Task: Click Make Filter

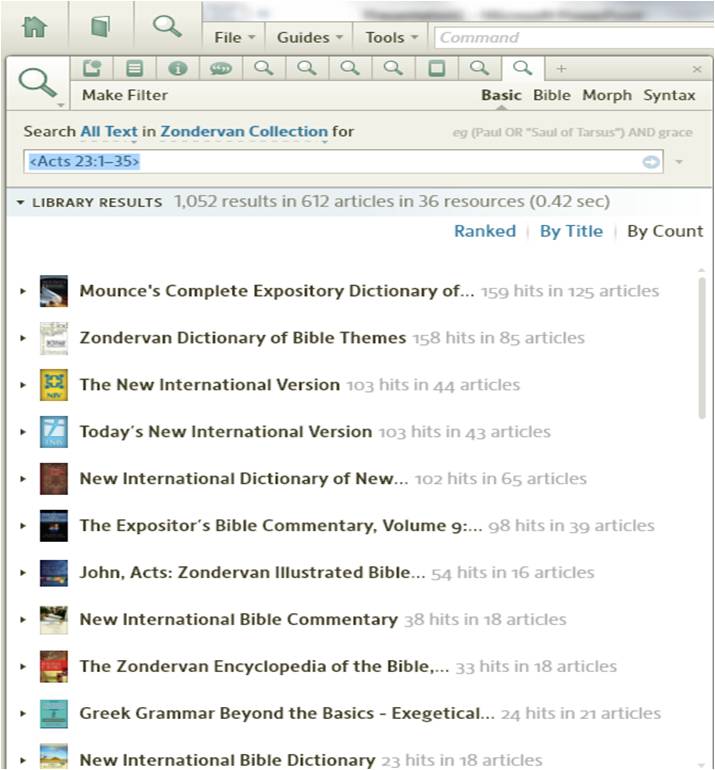Action: pyautogui.click(x=125, y=95)
